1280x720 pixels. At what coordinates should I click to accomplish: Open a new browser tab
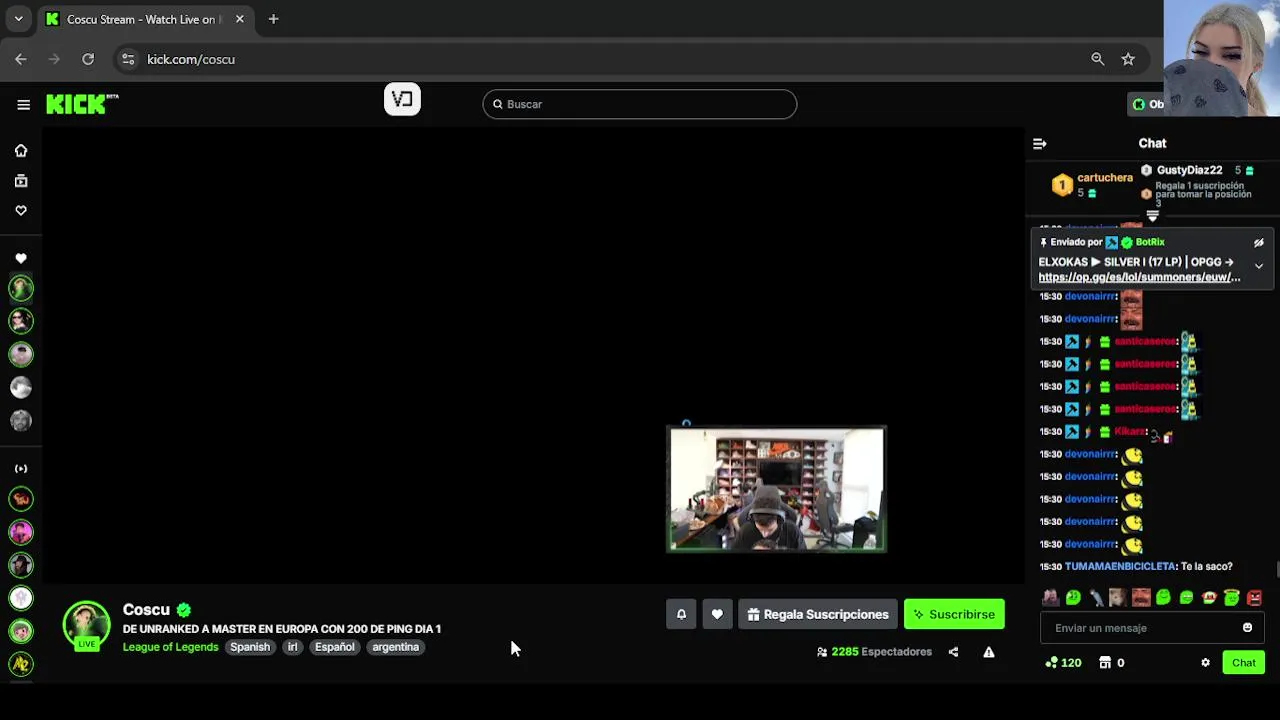(x=273, y=19)
